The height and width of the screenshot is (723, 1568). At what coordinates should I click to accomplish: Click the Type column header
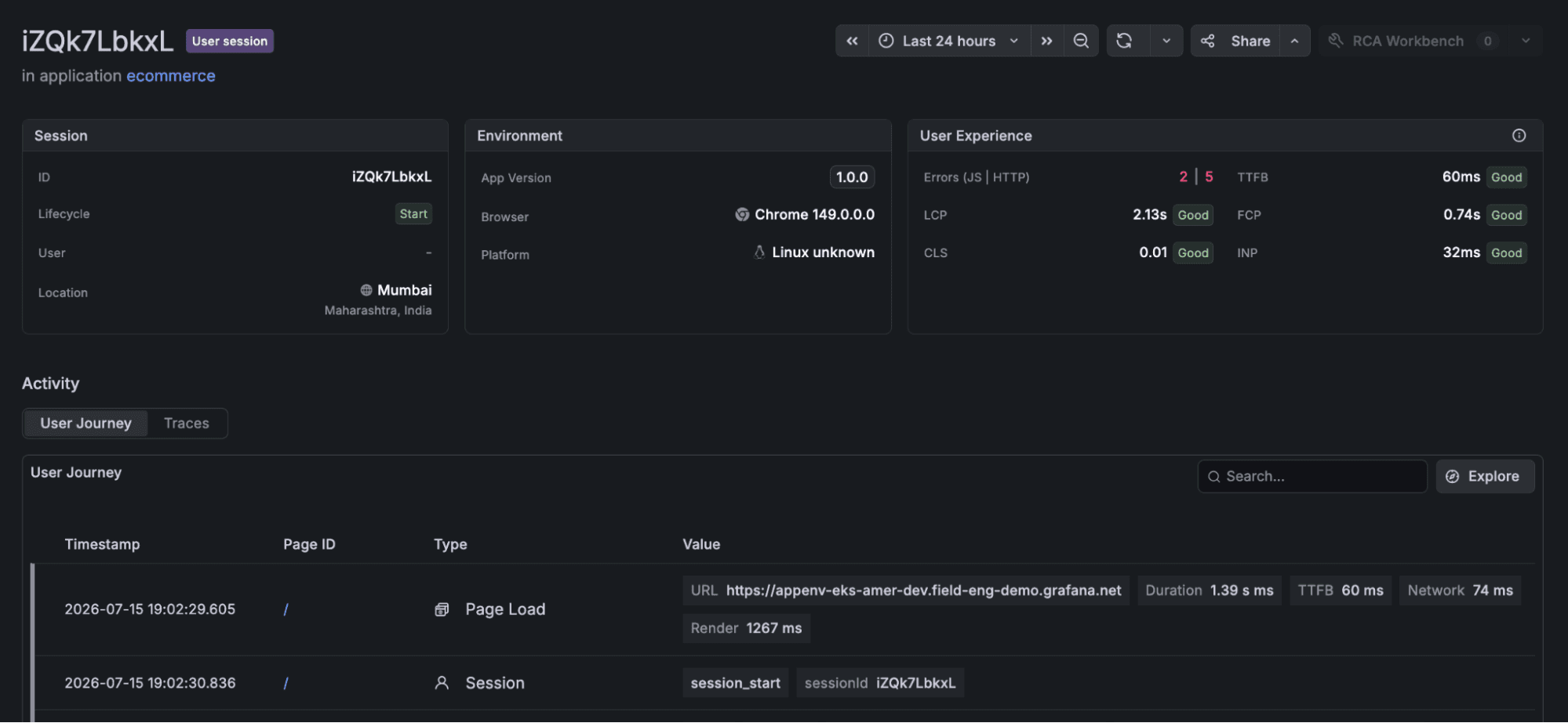pos(450,544)
